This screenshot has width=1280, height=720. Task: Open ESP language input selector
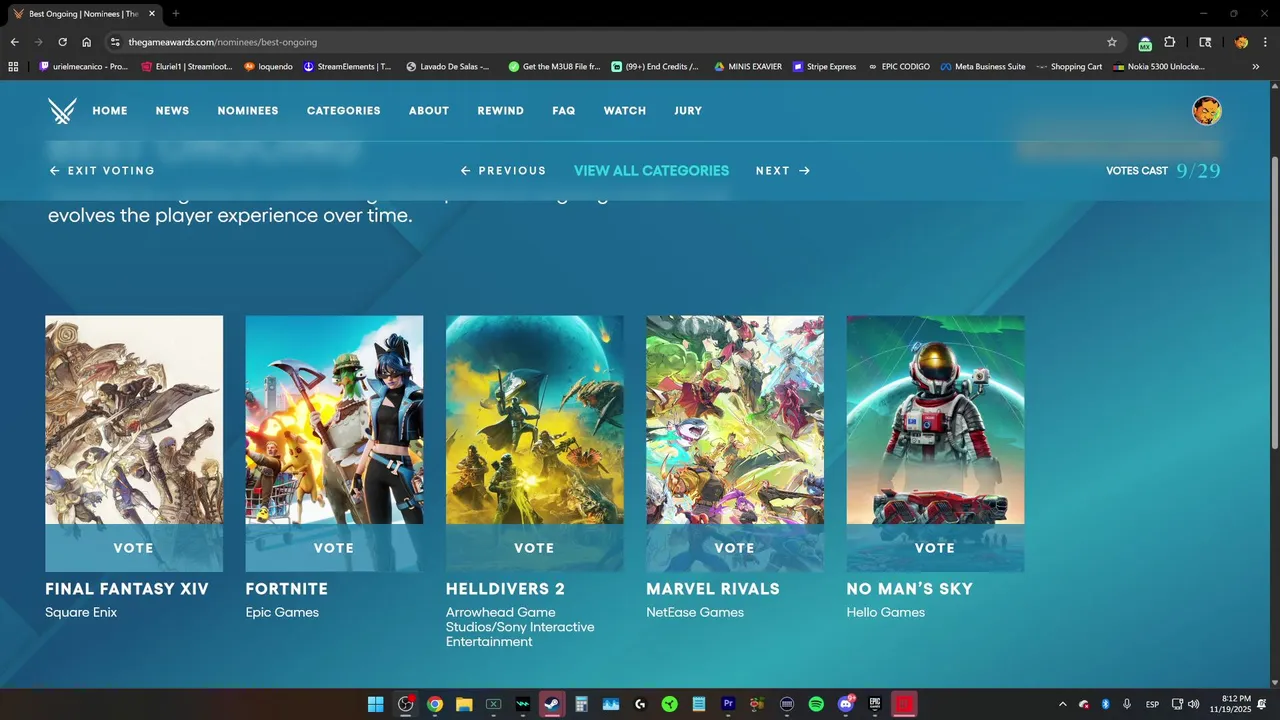[1152, 704]
